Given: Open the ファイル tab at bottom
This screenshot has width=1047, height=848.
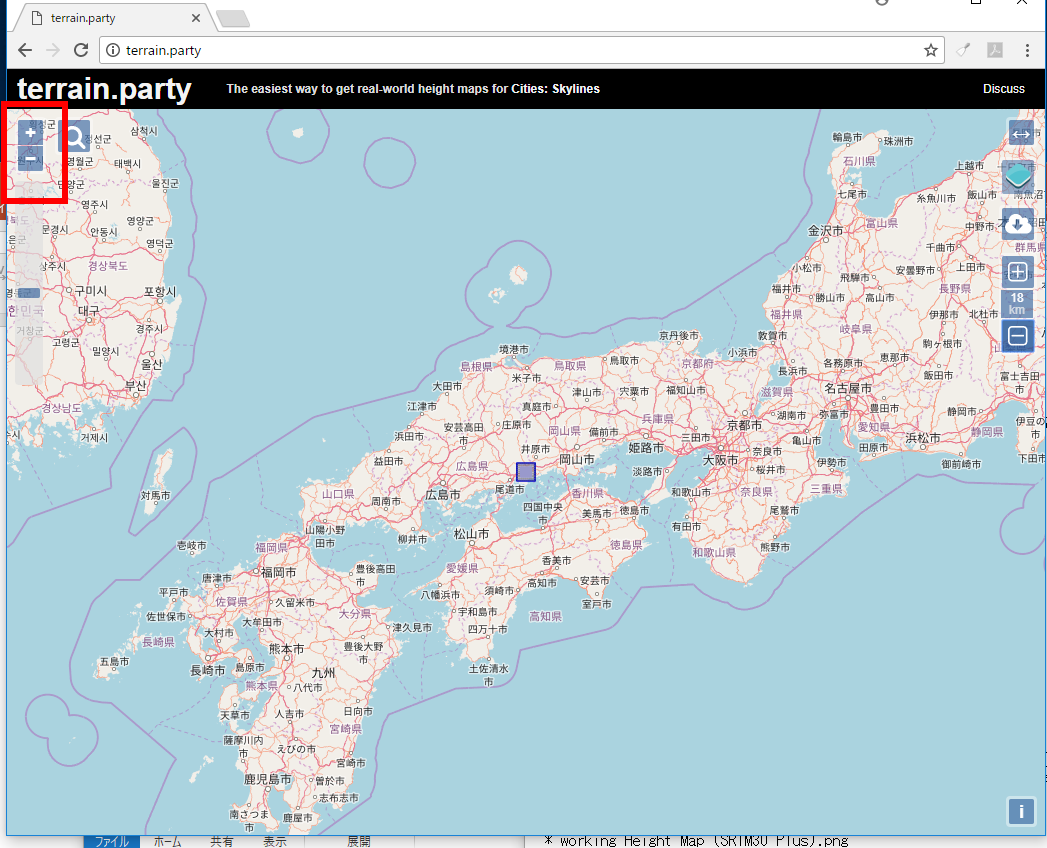Looking at the screenshot, I should tap(111, 842).
